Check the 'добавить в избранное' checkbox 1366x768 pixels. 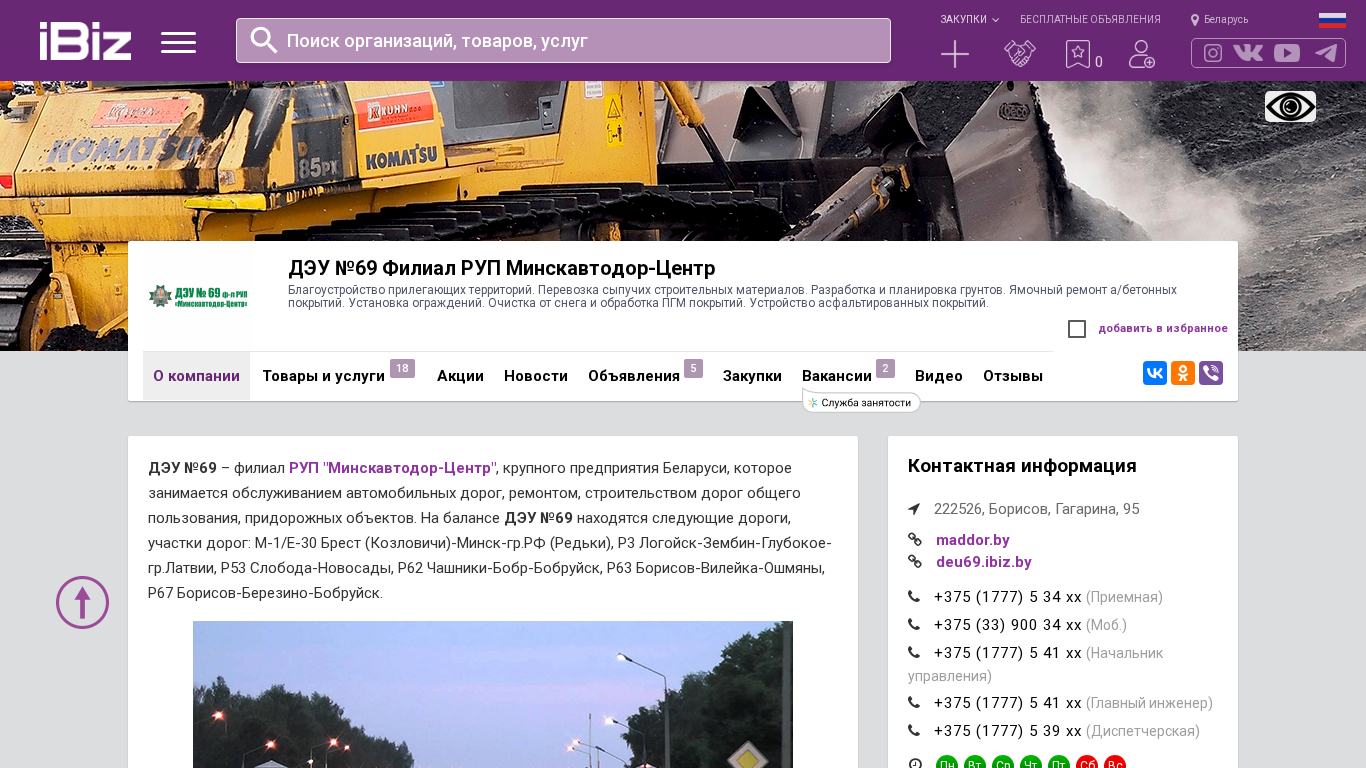click(1077, 329)
